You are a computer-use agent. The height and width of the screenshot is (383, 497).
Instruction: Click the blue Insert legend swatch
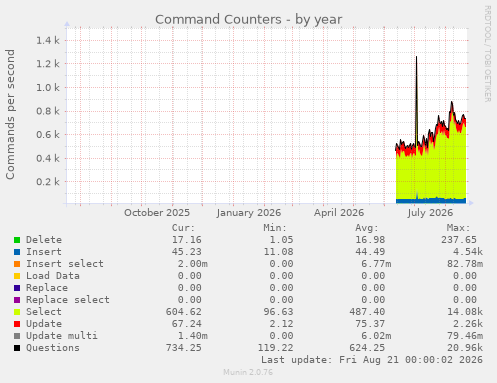[17, 252]
